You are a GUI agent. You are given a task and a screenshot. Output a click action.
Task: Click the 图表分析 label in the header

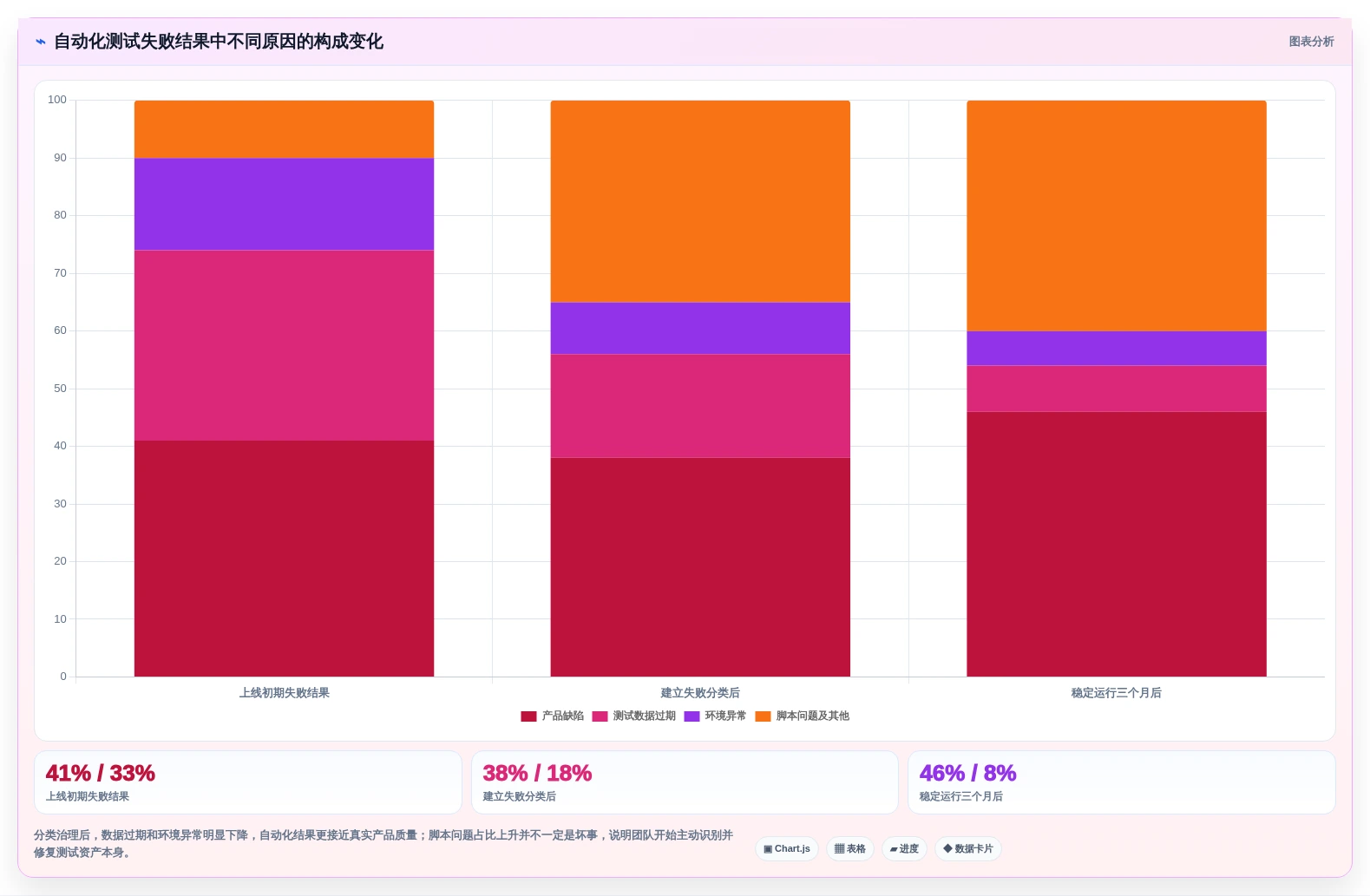click(1311, 42)
